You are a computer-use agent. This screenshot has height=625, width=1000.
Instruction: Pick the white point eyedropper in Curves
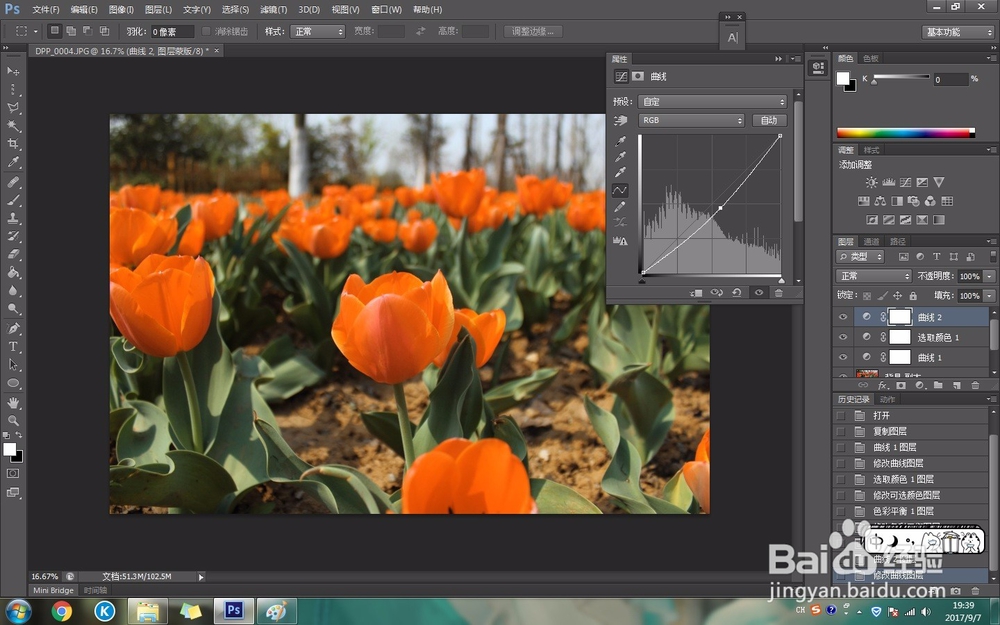click(620, 172)
